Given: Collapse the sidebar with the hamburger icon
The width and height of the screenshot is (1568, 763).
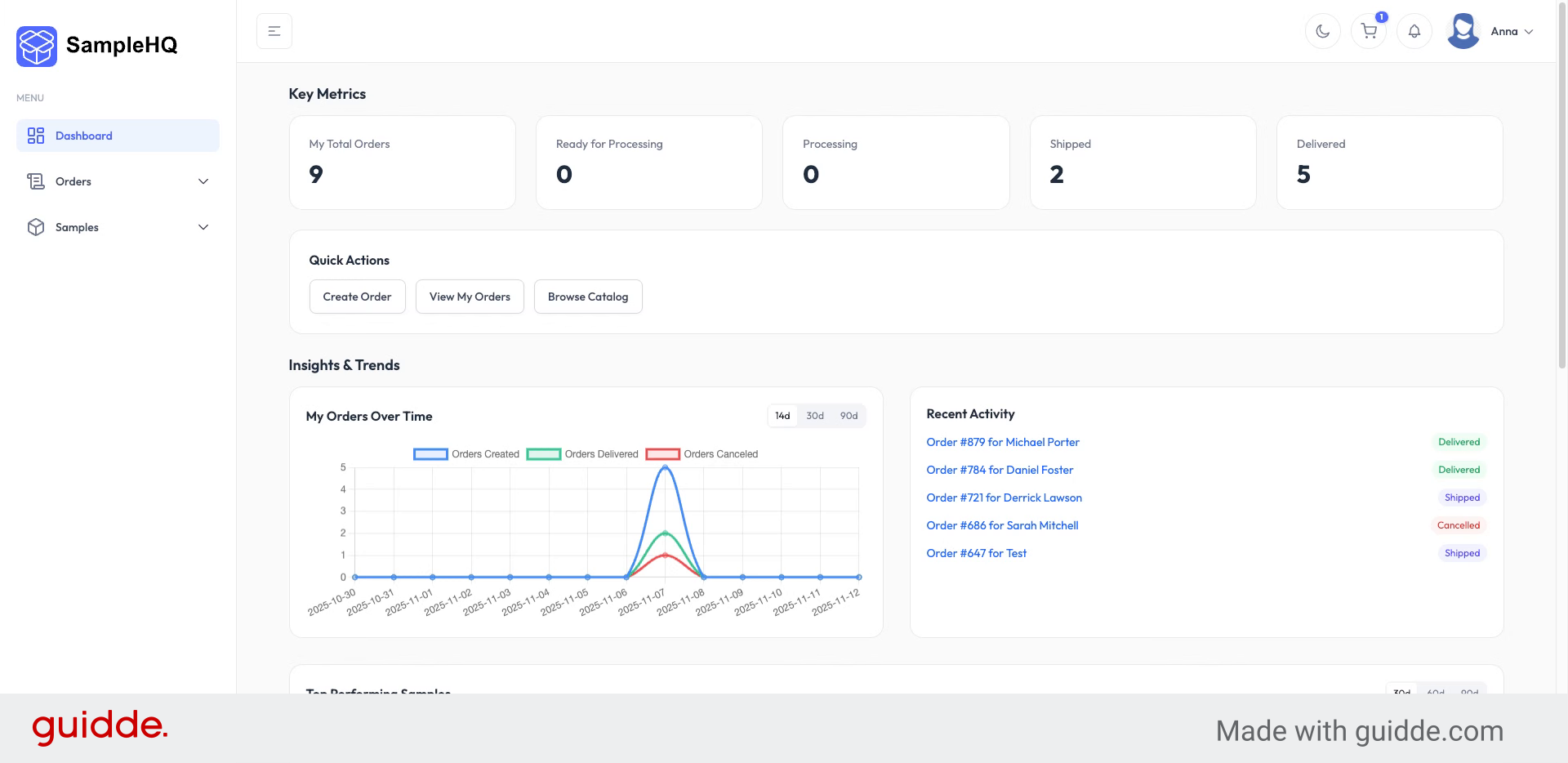Looking at the screenshot, I should (274, 31).
